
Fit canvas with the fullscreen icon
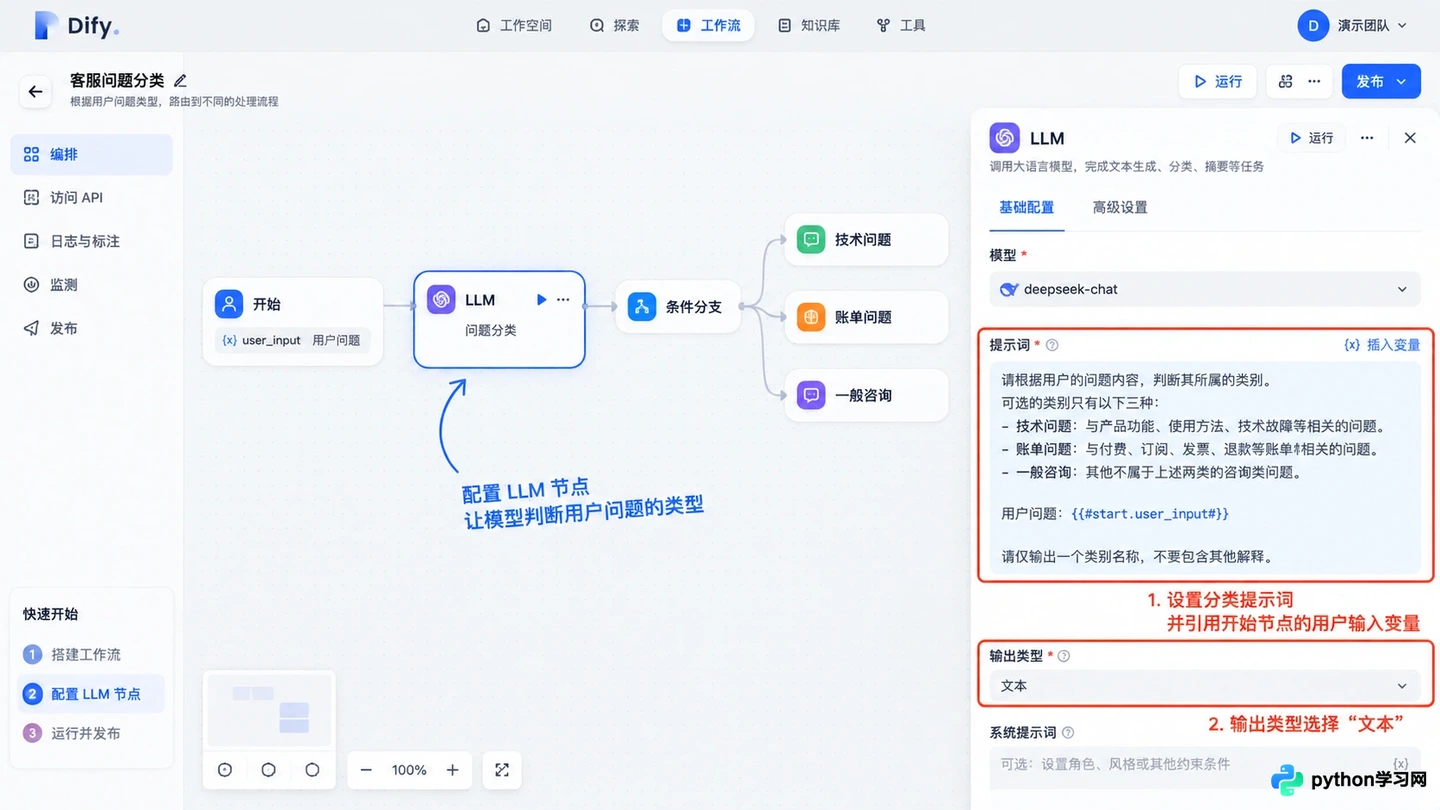click(x=502, y=770)
